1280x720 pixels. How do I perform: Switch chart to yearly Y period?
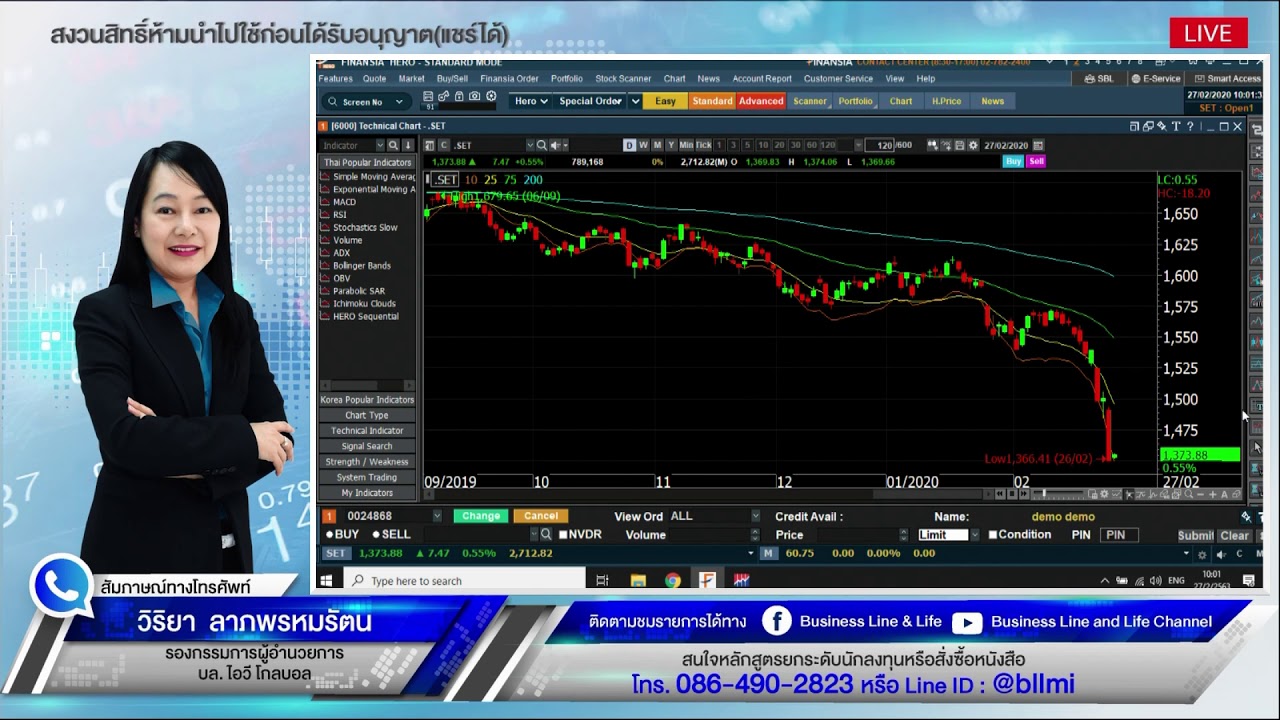click(x=671, y=145)
